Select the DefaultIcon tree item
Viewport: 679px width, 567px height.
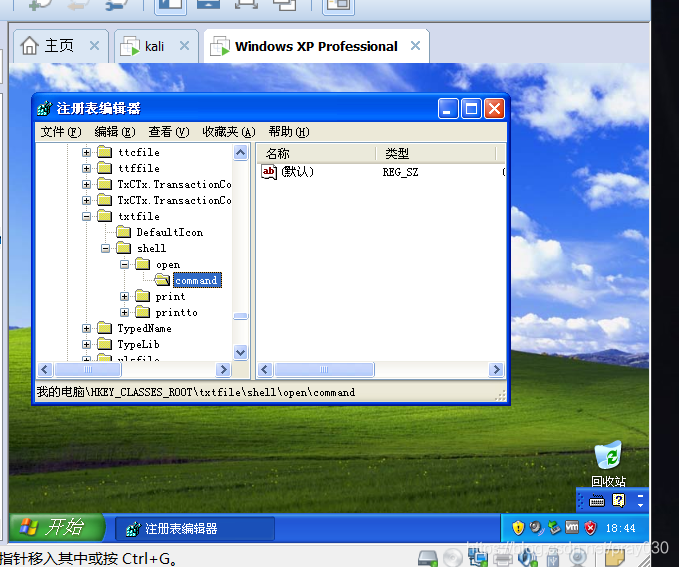tap(170, 233)
